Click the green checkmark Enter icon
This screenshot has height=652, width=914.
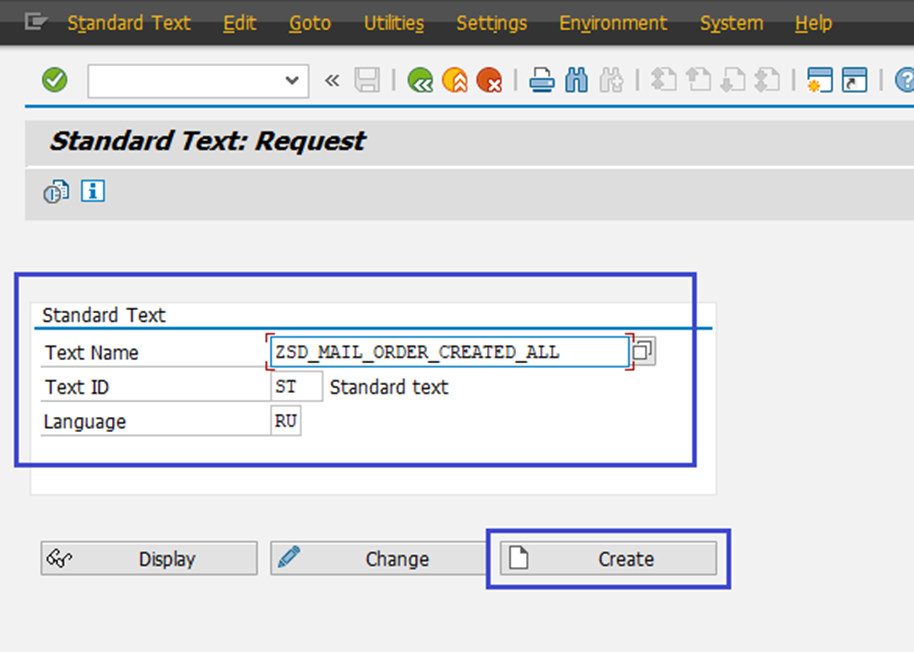(55, 80)
